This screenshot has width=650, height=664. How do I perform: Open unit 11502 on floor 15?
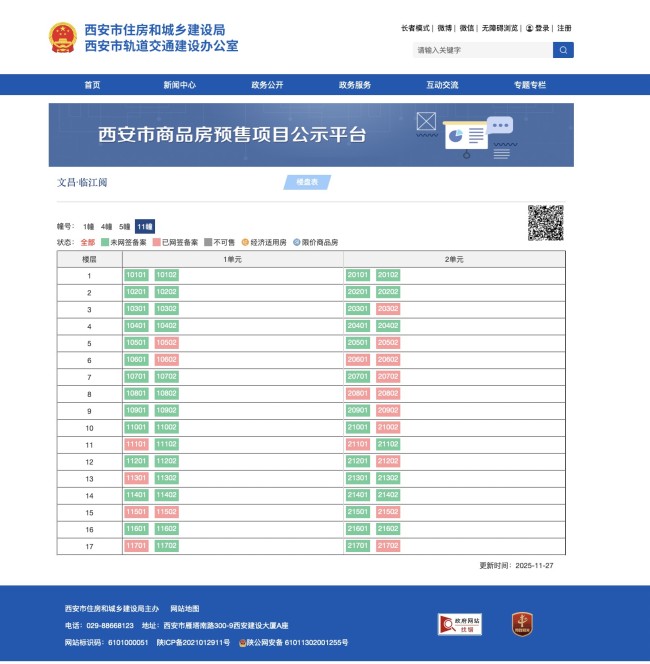click(166, 512)
